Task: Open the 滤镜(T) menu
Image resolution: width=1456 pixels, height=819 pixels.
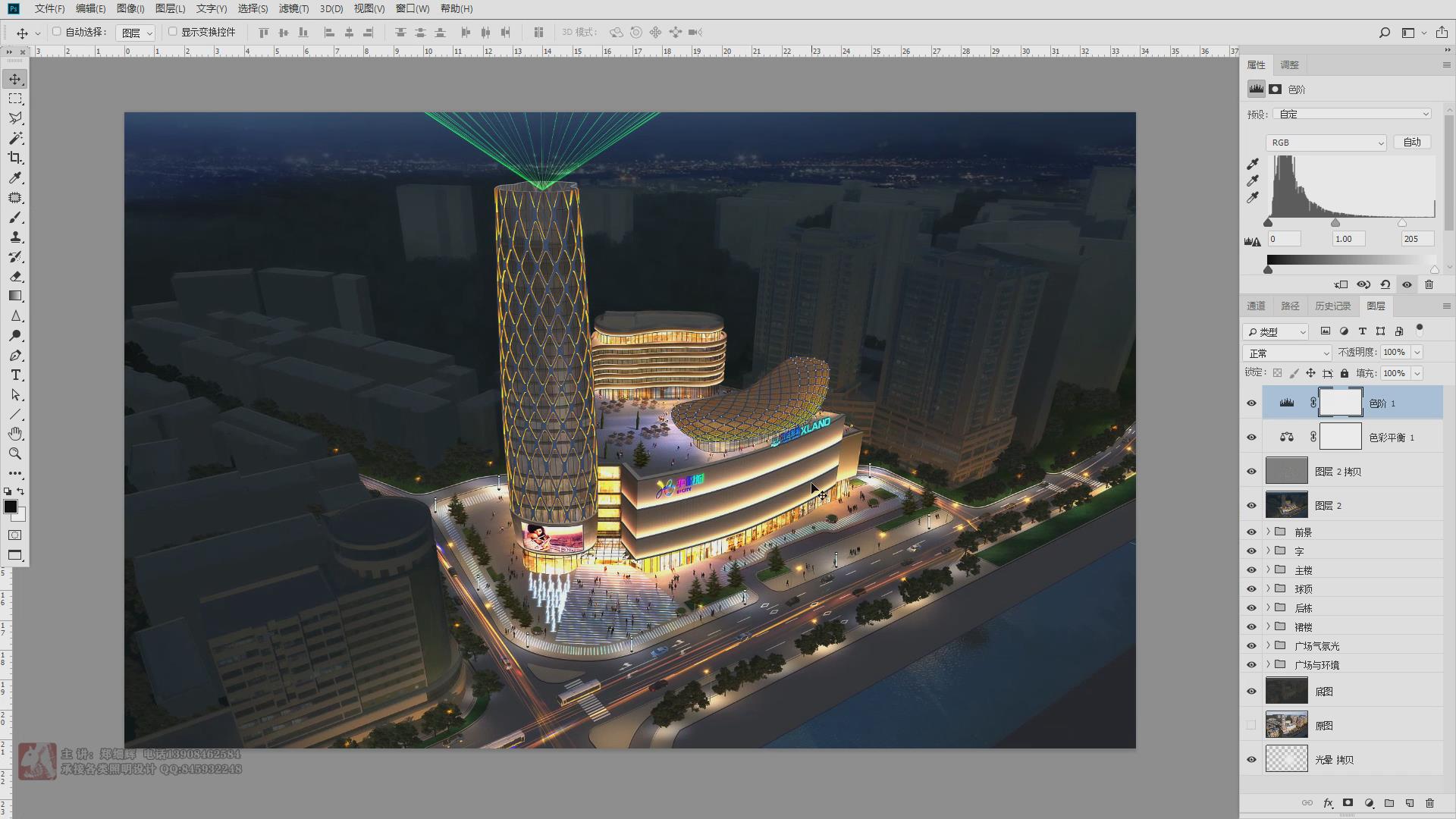Action: 293,8
